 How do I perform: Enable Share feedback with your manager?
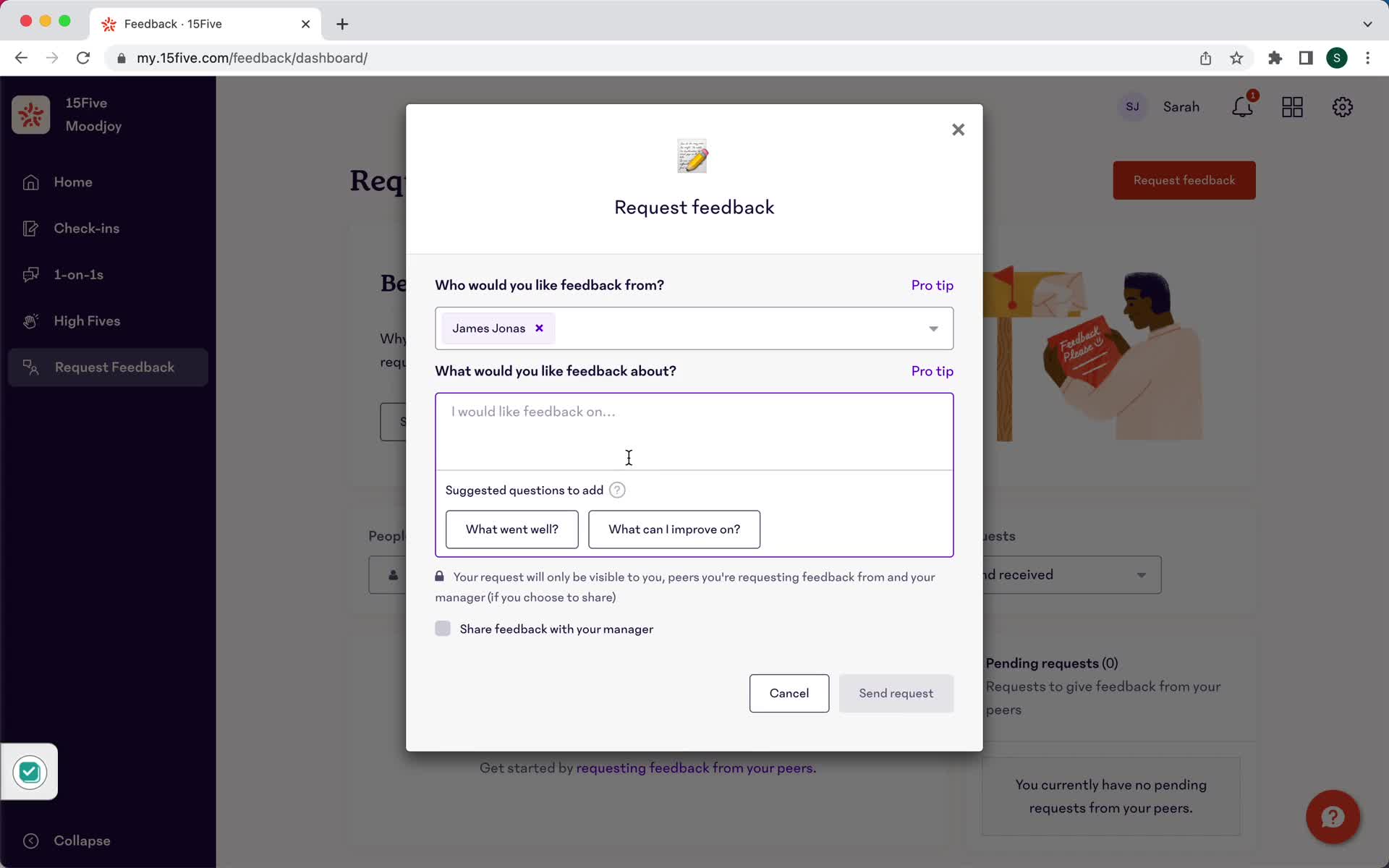click(443, 629)
